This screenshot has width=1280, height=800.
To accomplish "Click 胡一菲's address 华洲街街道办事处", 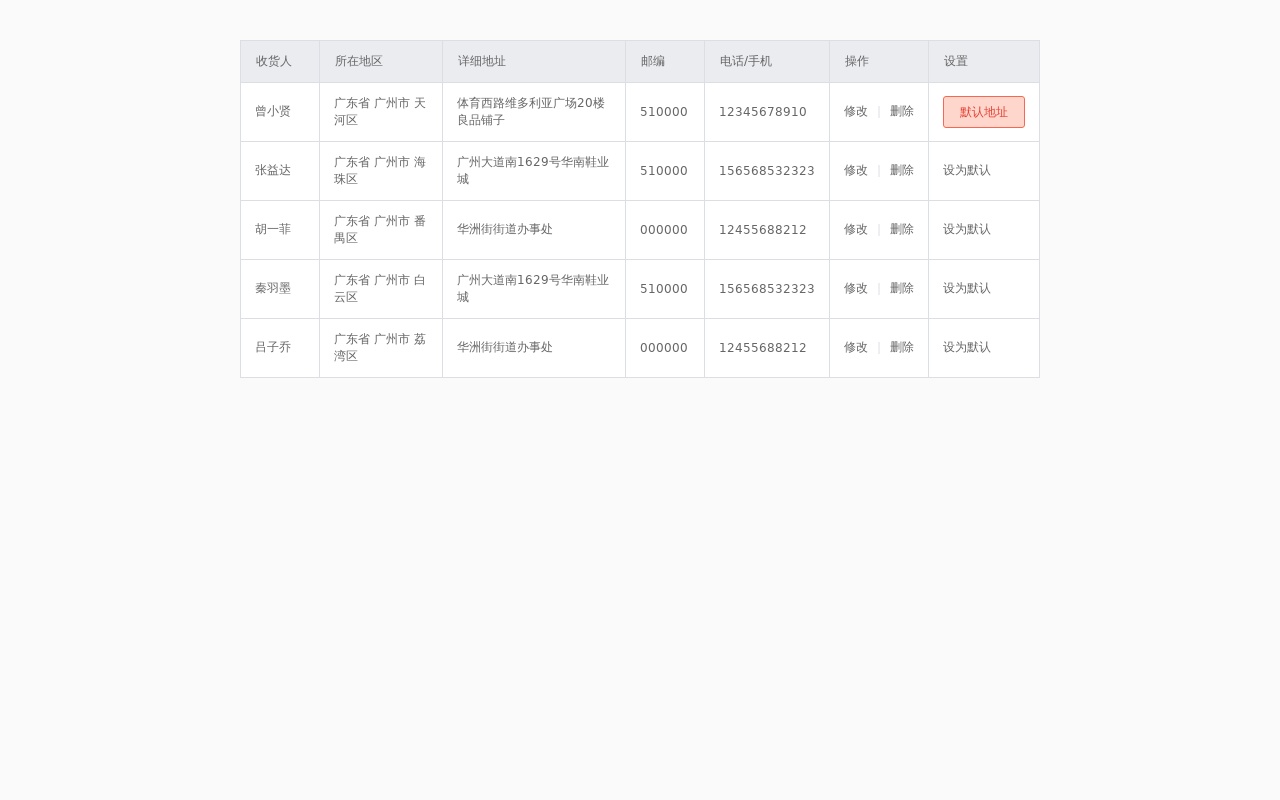I will 505,229.
